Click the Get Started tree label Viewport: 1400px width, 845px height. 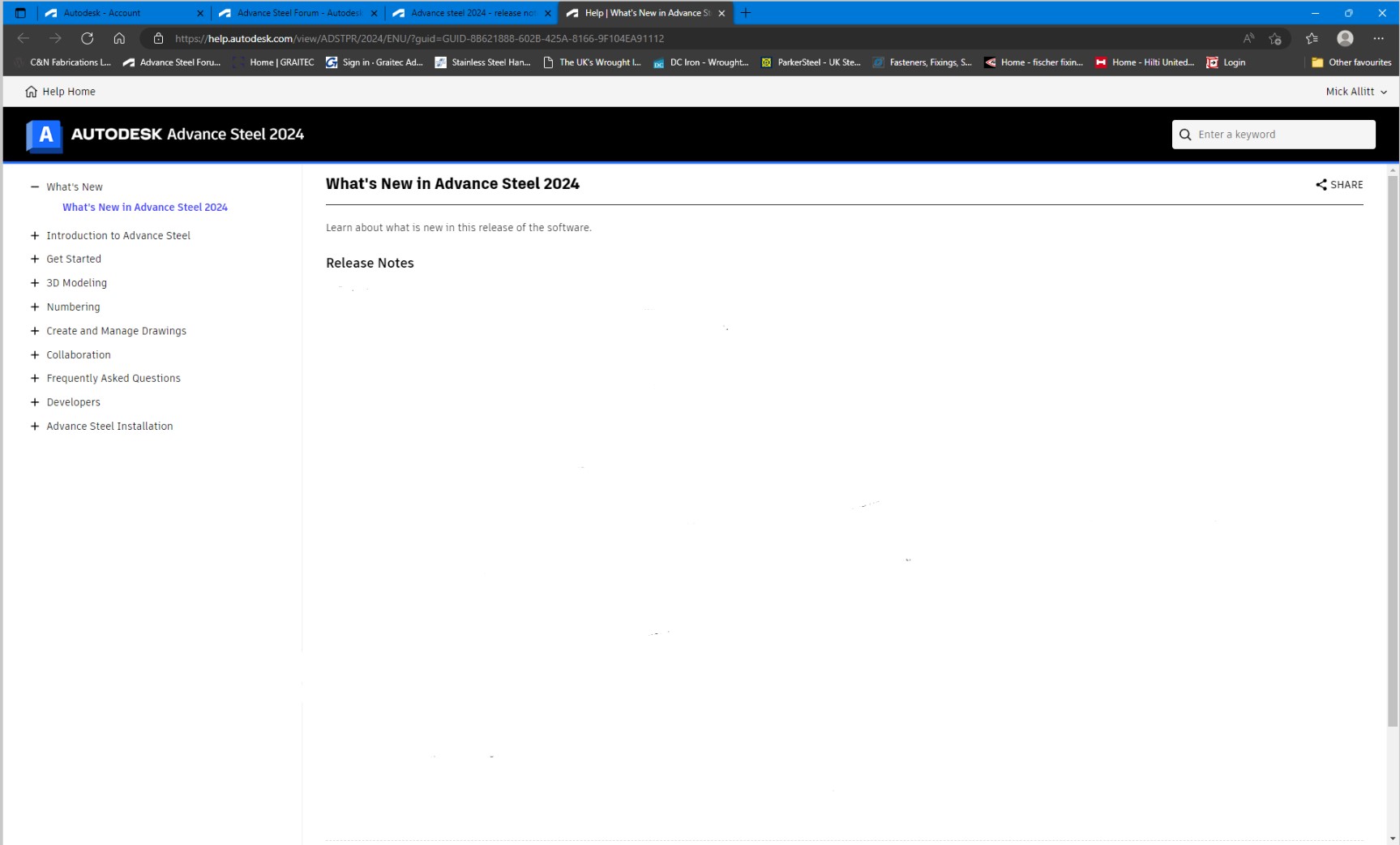pyautogui.click(x=74, y=259)
